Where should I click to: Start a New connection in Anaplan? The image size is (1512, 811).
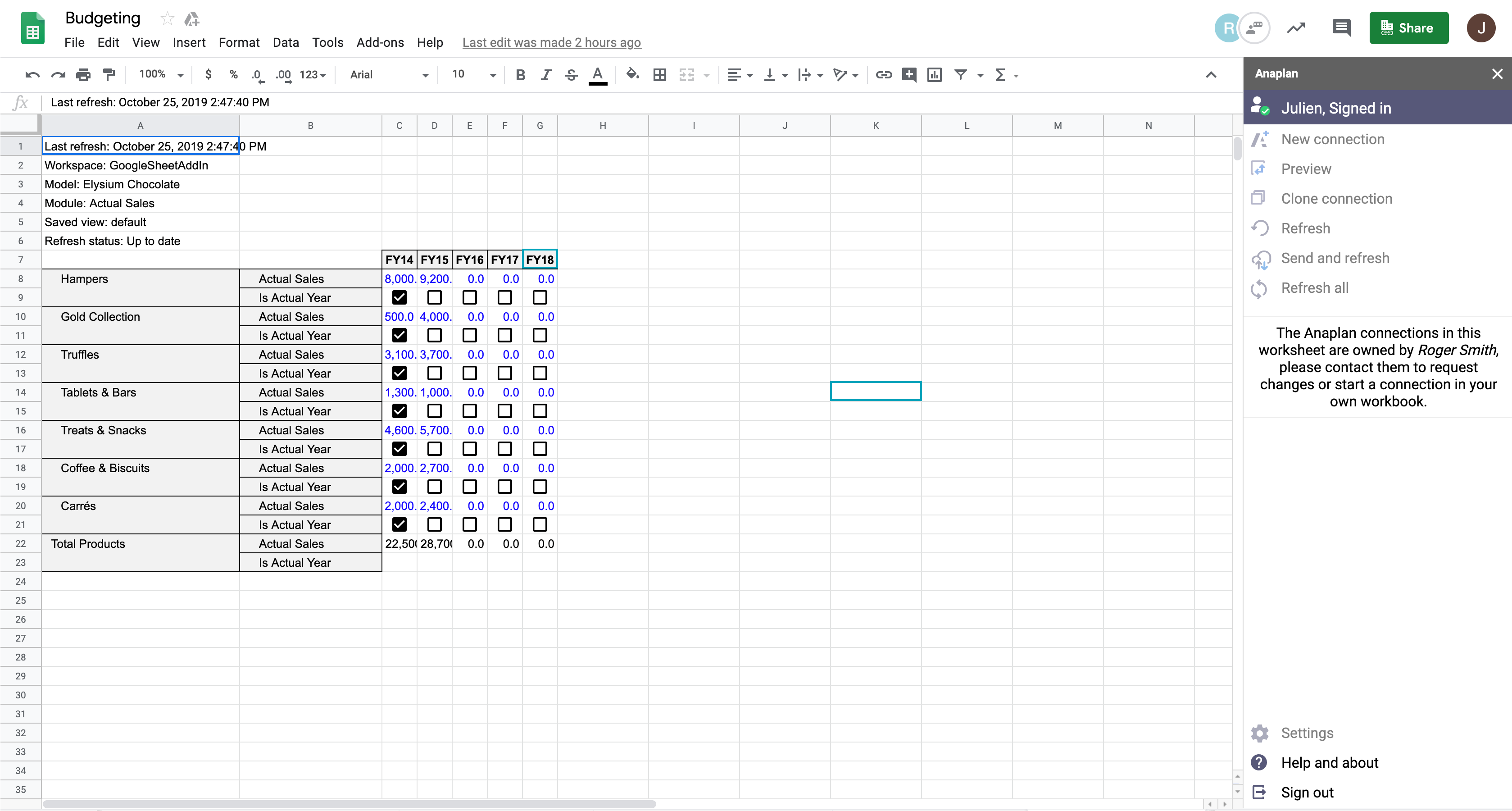click(1332, 139)
